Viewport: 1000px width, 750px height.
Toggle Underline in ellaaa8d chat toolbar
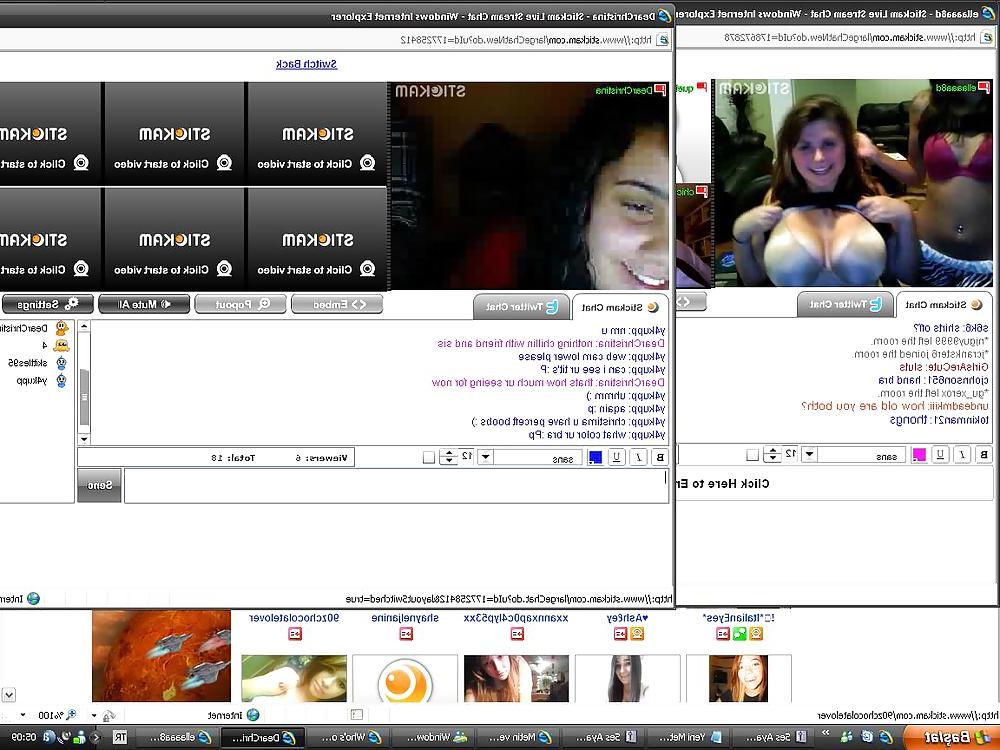click(941, 454)
